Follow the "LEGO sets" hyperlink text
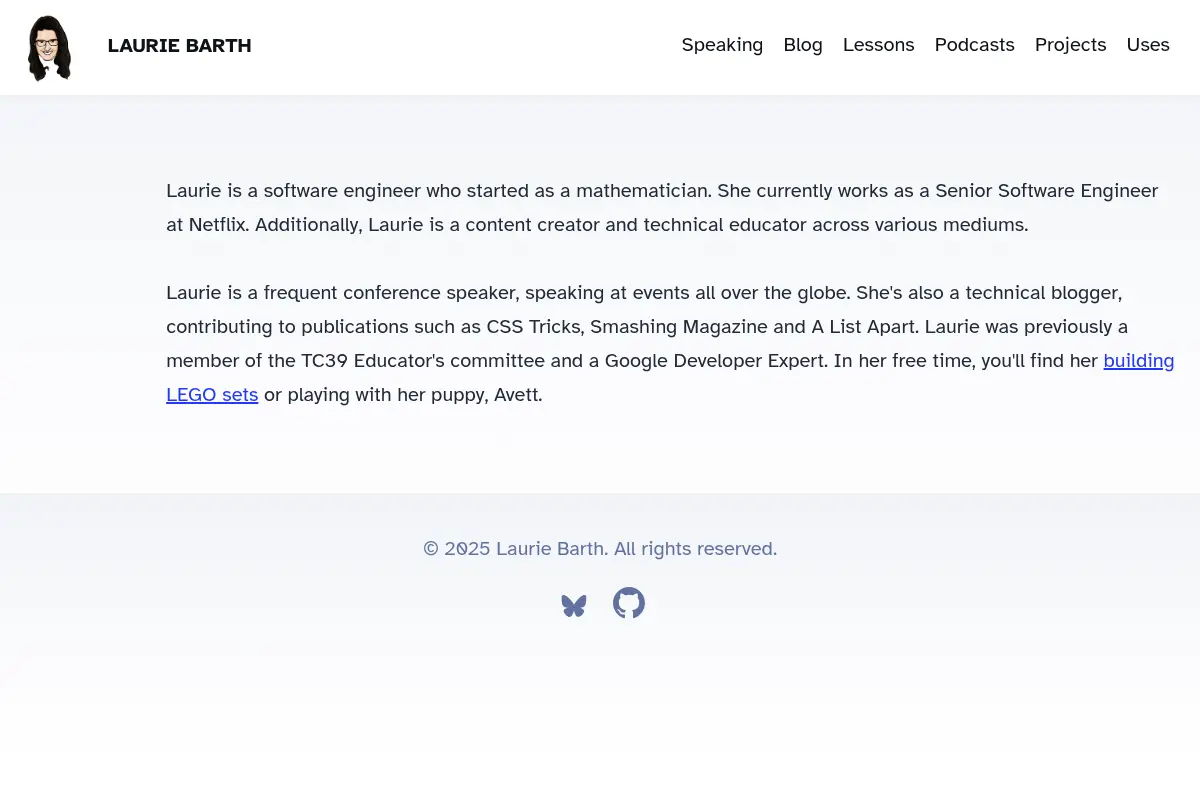This screenshot has height=800, width=1200. pos(212,395)
